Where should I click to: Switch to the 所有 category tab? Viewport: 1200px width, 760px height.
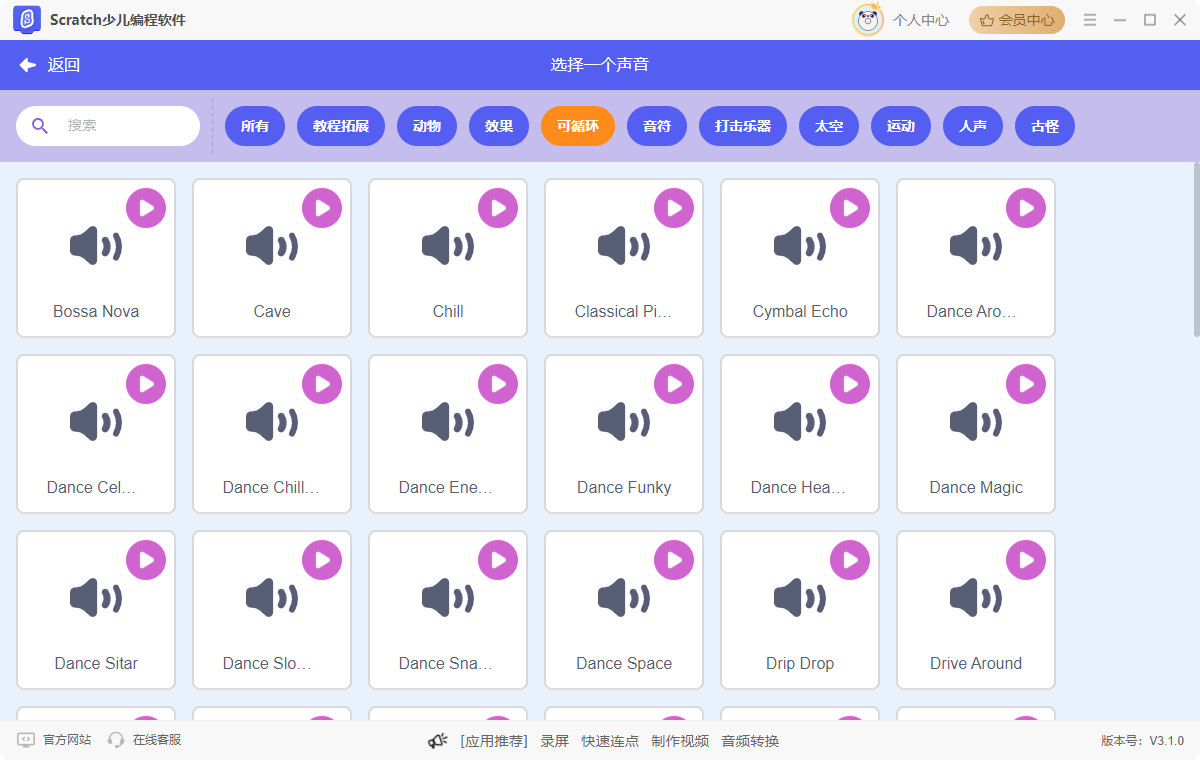(x=255, y=126)
